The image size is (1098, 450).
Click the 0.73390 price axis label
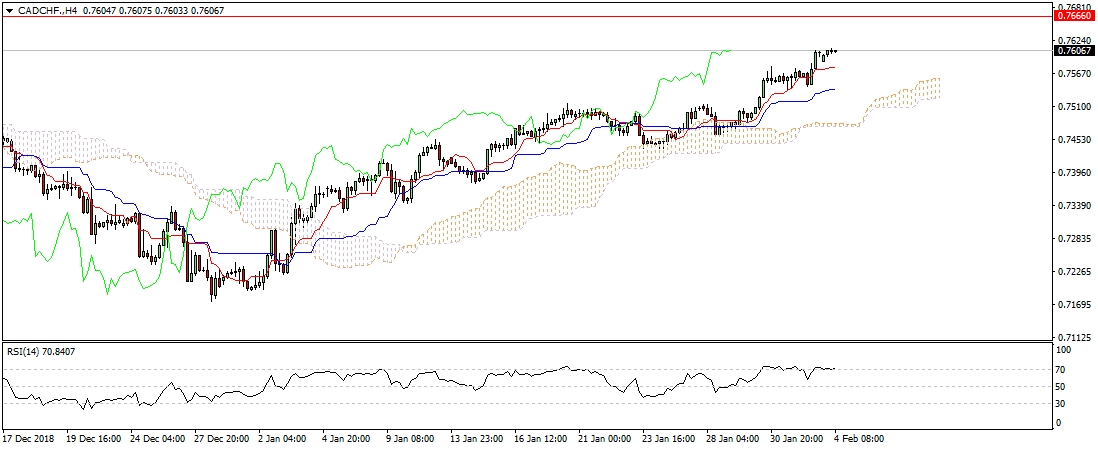(x=1076, y=205)
